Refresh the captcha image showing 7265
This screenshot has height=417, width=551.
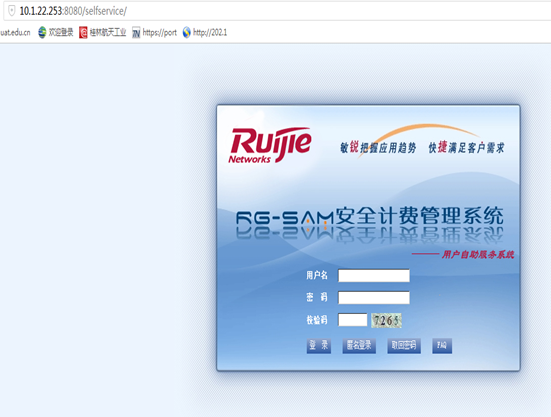[386, 320]
